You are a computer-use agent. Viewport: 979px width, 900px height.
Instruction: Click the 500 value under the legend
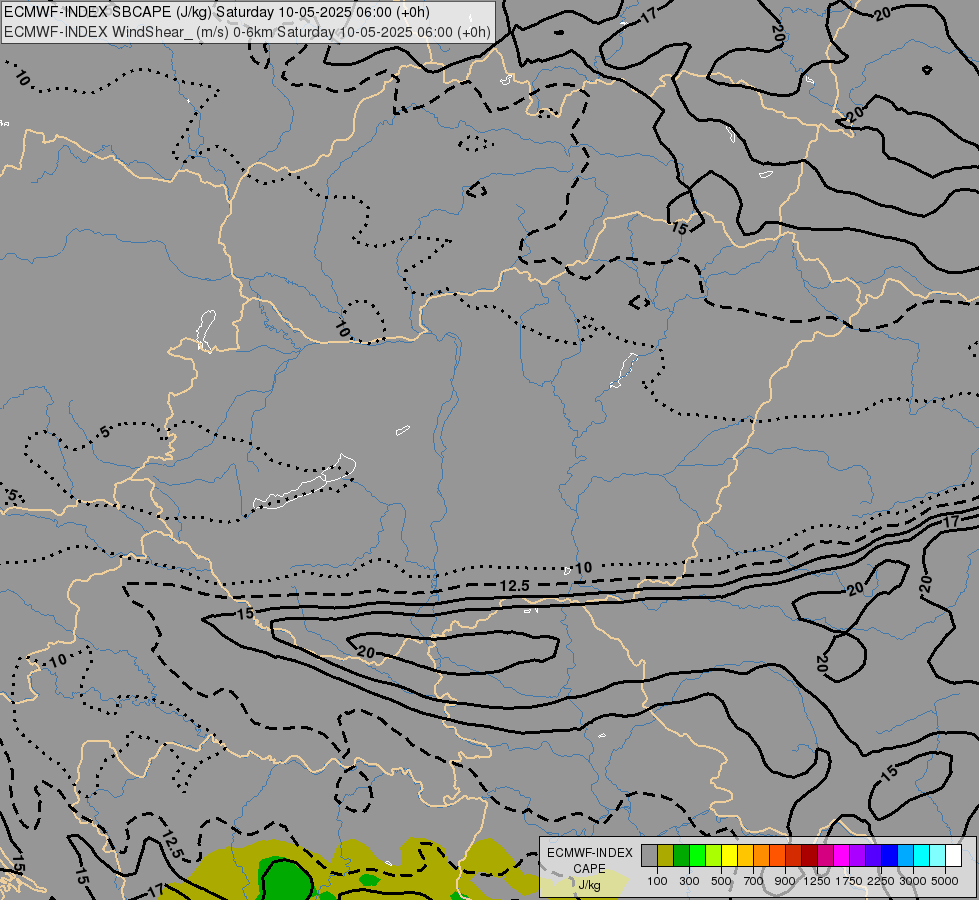click(721, 881)
